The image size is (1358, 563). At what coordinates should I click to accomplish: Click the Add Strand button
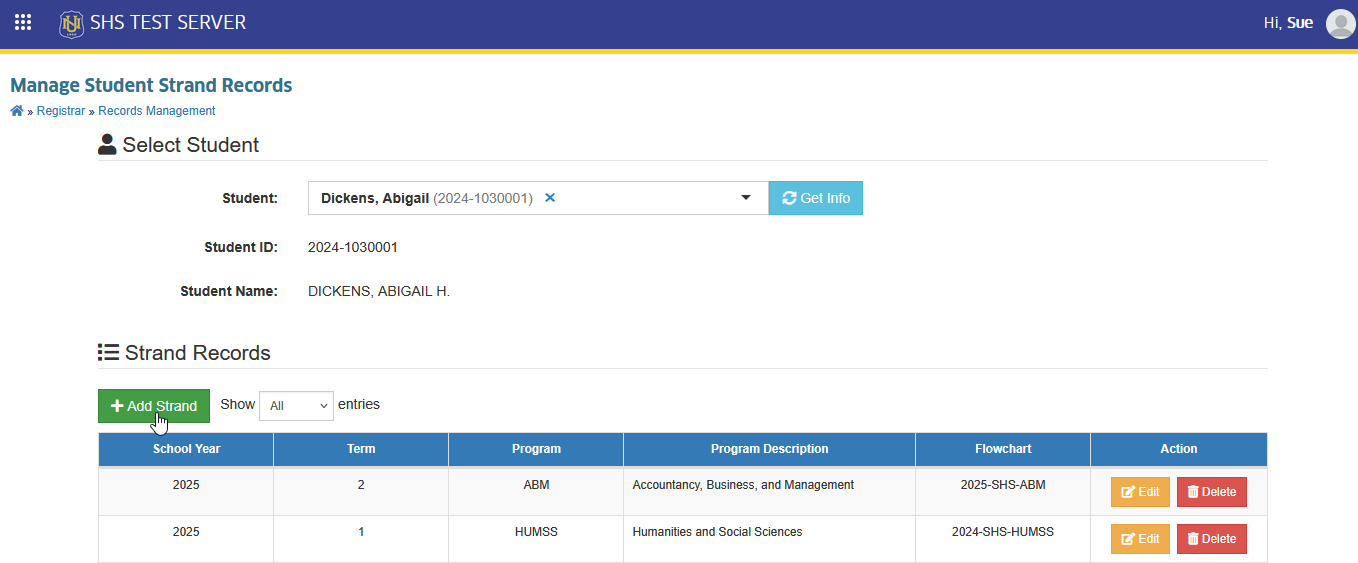point(154,406)
